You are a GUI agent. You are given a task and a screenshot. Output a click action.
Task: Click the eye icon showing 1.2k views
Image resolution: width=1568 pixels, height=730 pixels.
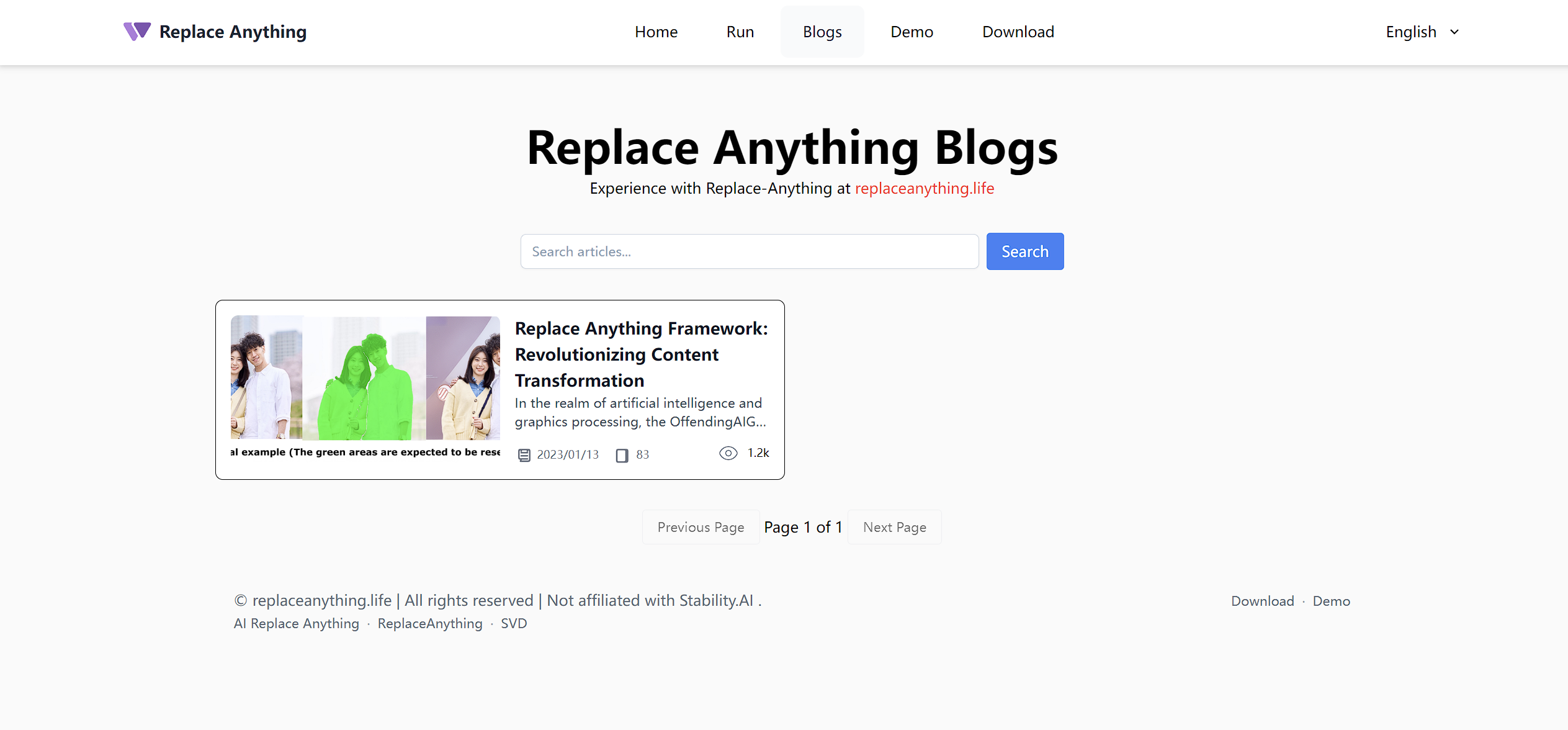(727, 453)
